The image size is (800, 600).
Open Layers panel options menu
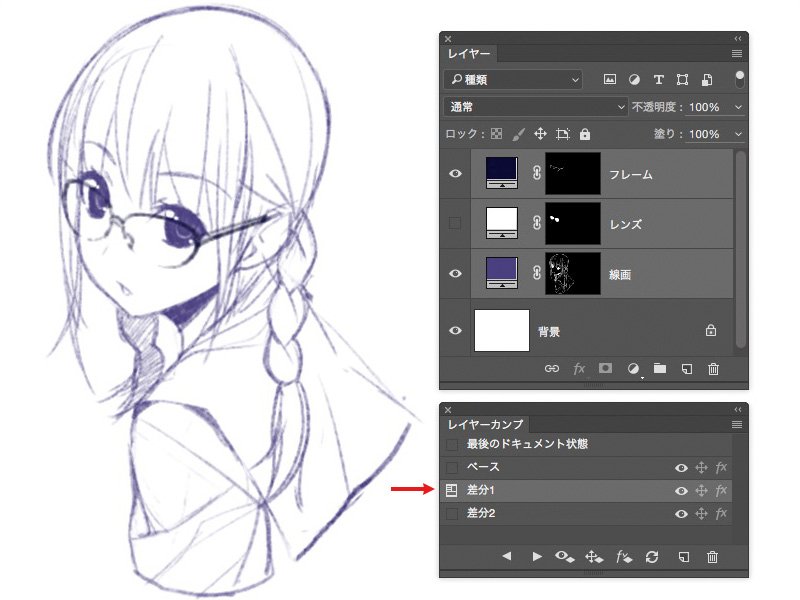(x=737, y=54)
